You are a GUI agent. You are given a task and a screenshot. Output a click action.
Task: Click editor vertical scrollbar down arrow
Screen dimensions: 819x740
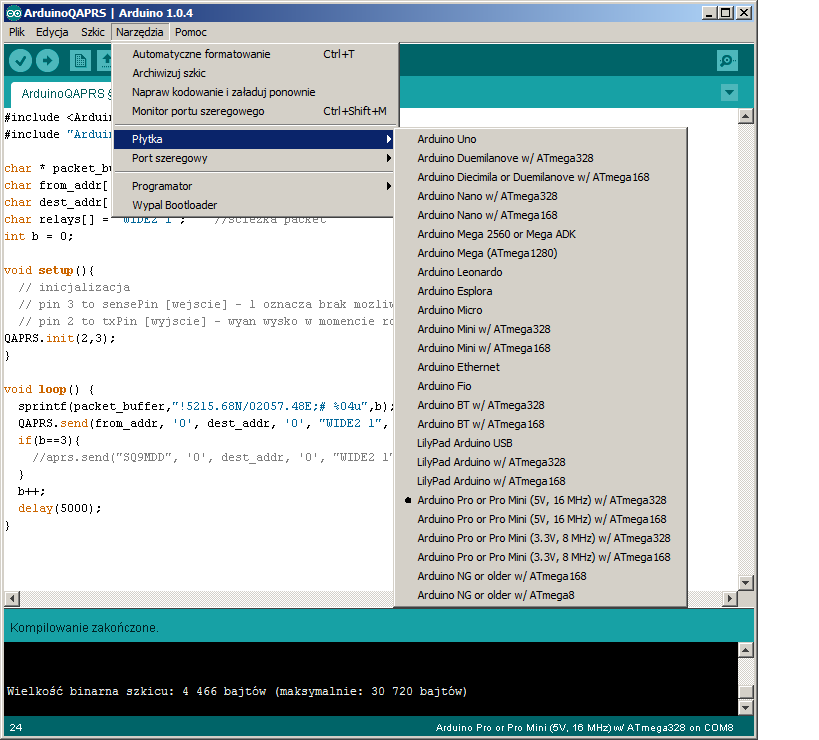click(745, 582)
